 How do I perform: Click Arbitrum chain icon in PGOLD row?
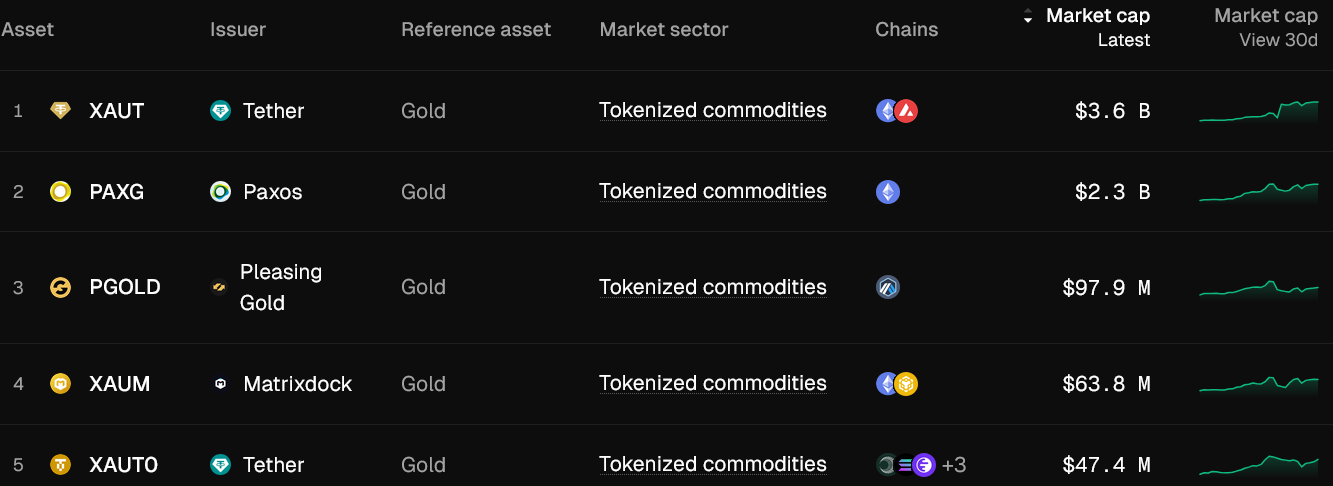coord(887,288)
